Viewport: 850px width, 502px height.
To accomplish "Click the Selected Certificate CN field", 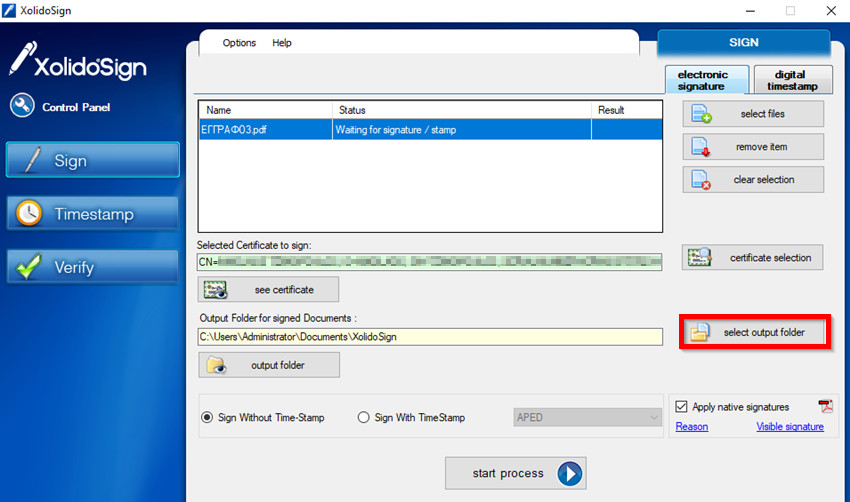I will pos(430,262).
